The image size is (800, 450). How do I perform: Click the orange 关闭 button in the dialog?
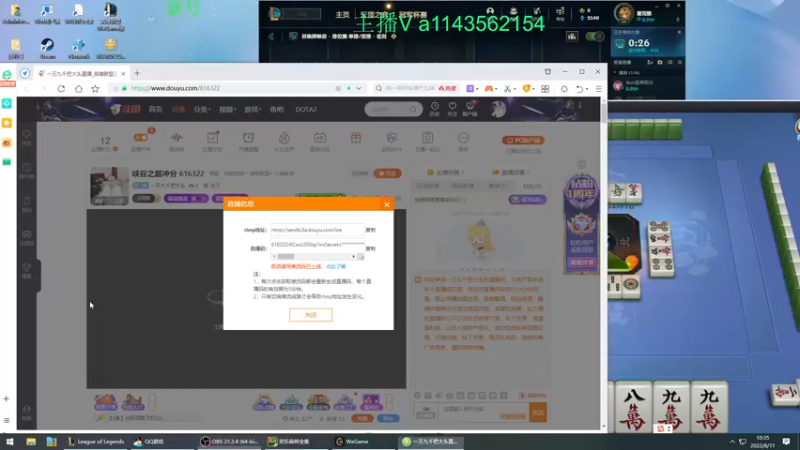coord(311,315)
